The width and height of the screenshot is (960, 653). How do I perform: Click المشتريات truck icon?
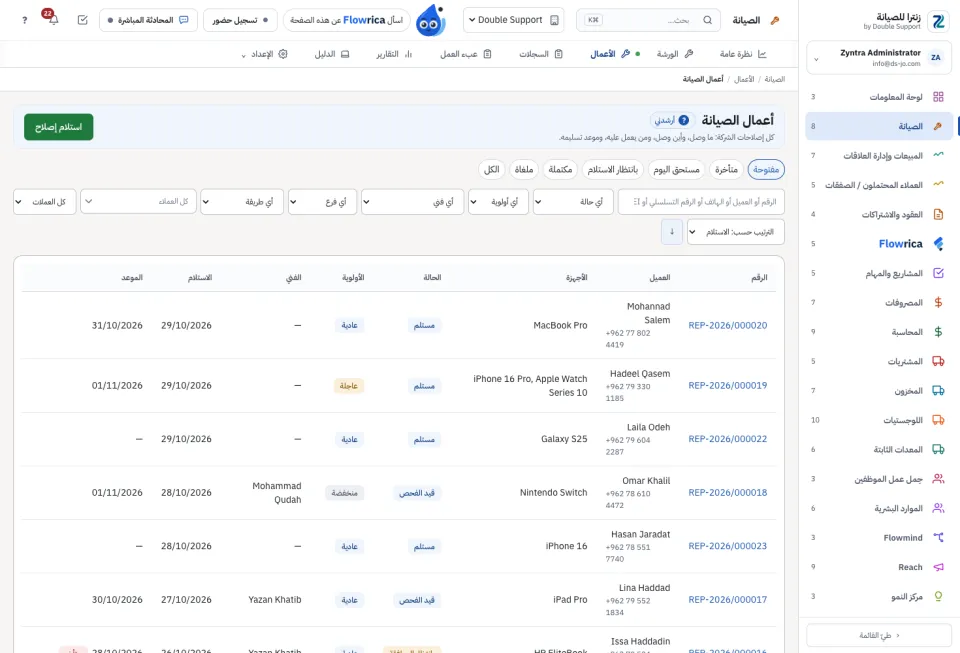point(938,361)
